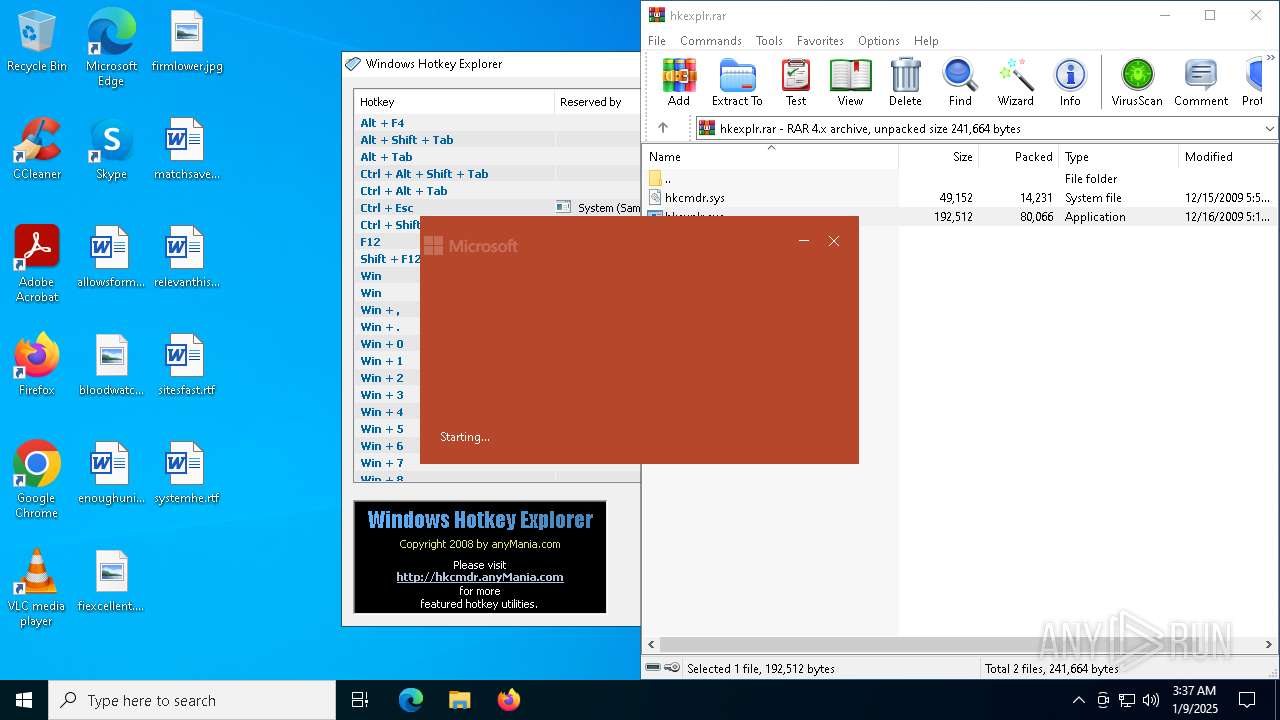The width and height of the screenshot is (1280, 720).
Task: Open the Help menu in WinRAR
Action: coord(926,41)
